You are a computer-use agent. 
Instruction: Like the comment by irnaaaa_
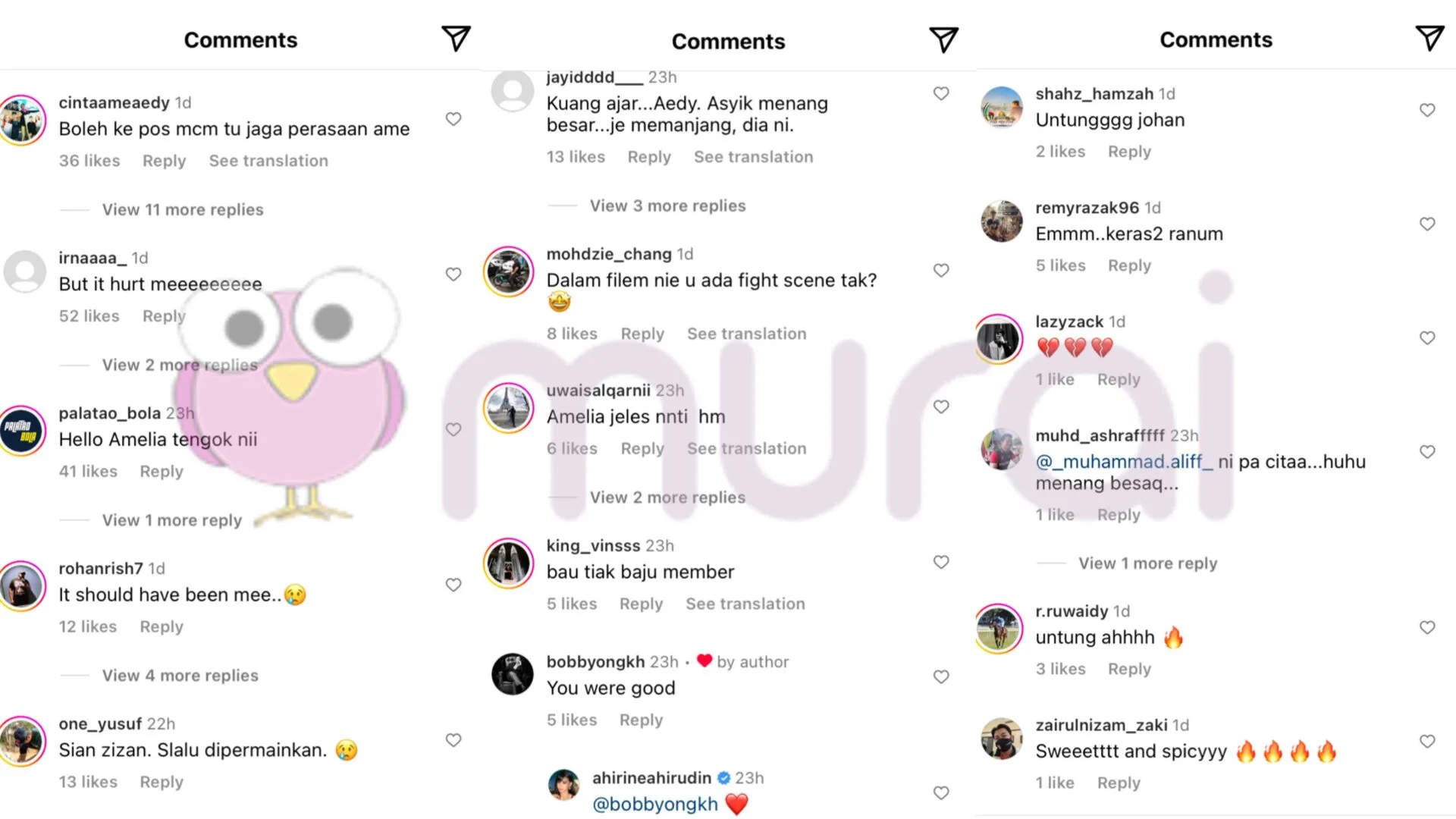click(x=453, y=274)
